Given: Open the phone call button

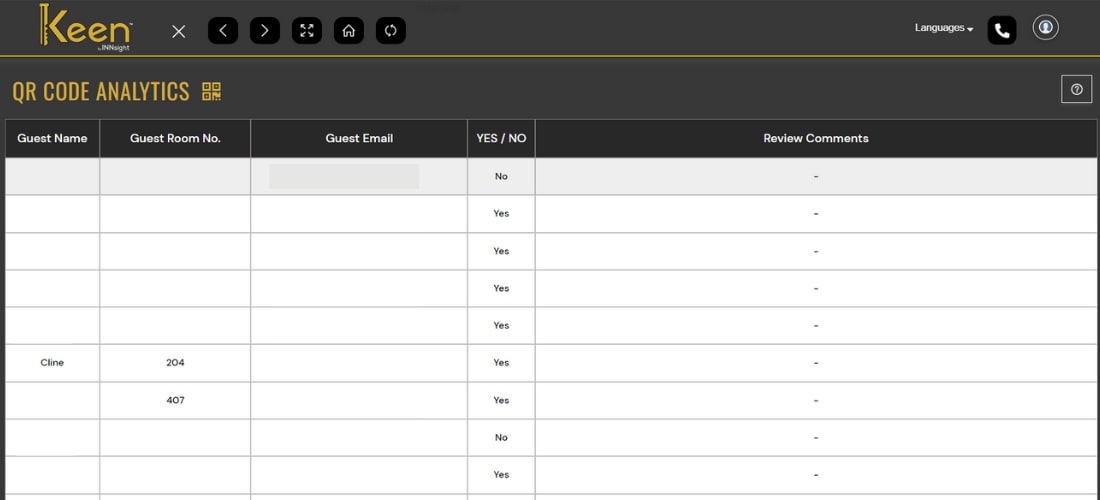Looking at the screenshot, I should 1002,31.
